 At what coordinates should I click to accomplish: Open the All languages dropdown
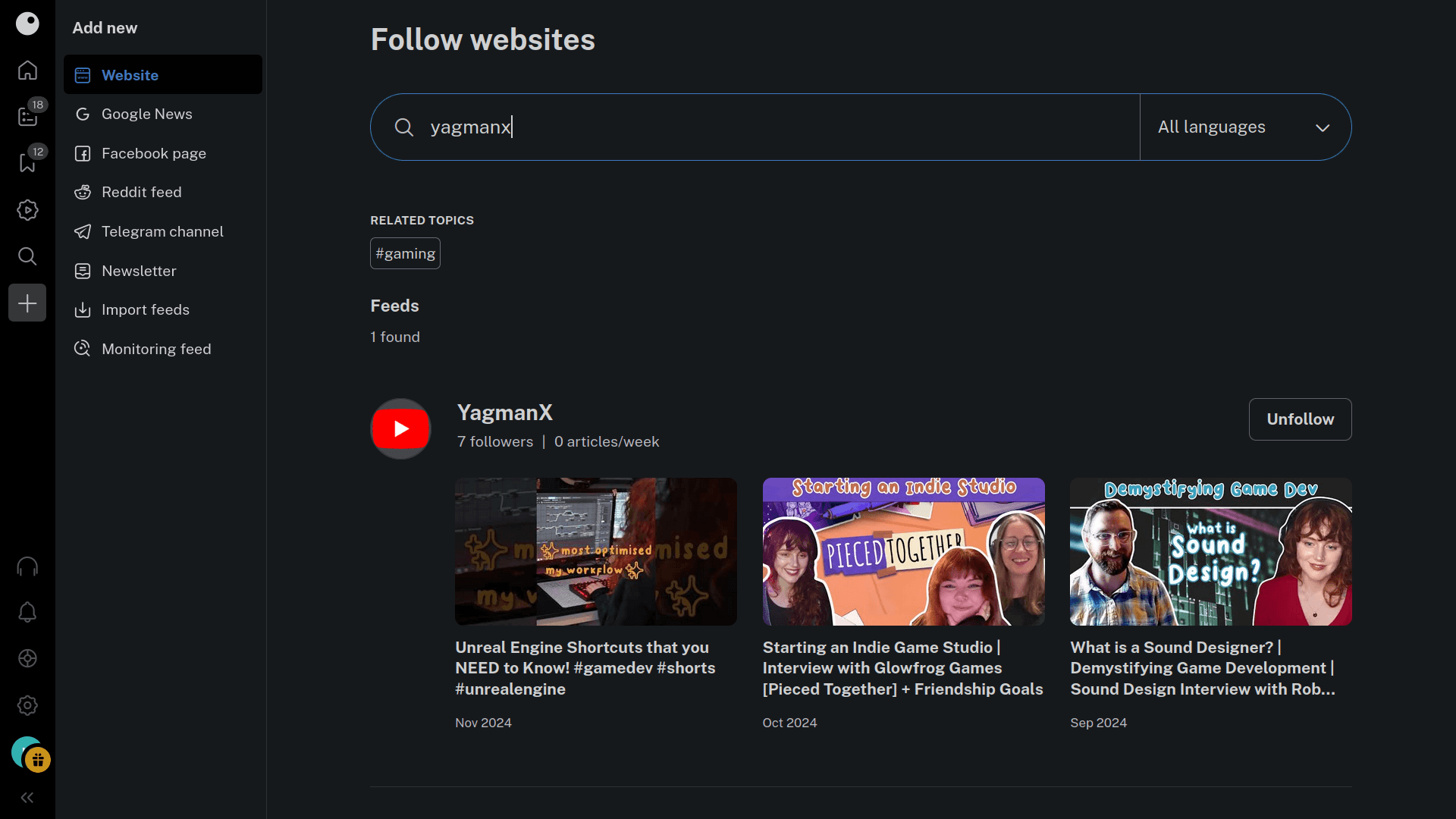pyautogui.click(x=1245, y=127)
